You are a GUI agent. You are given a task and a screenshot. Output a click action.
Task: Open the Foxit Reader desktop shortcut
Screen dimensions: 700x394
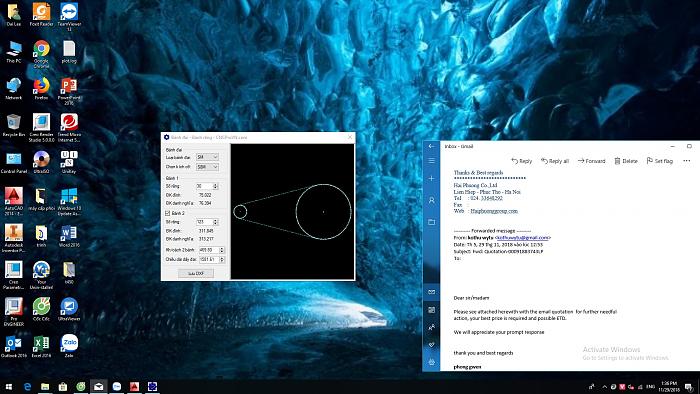tap(41, 15)
